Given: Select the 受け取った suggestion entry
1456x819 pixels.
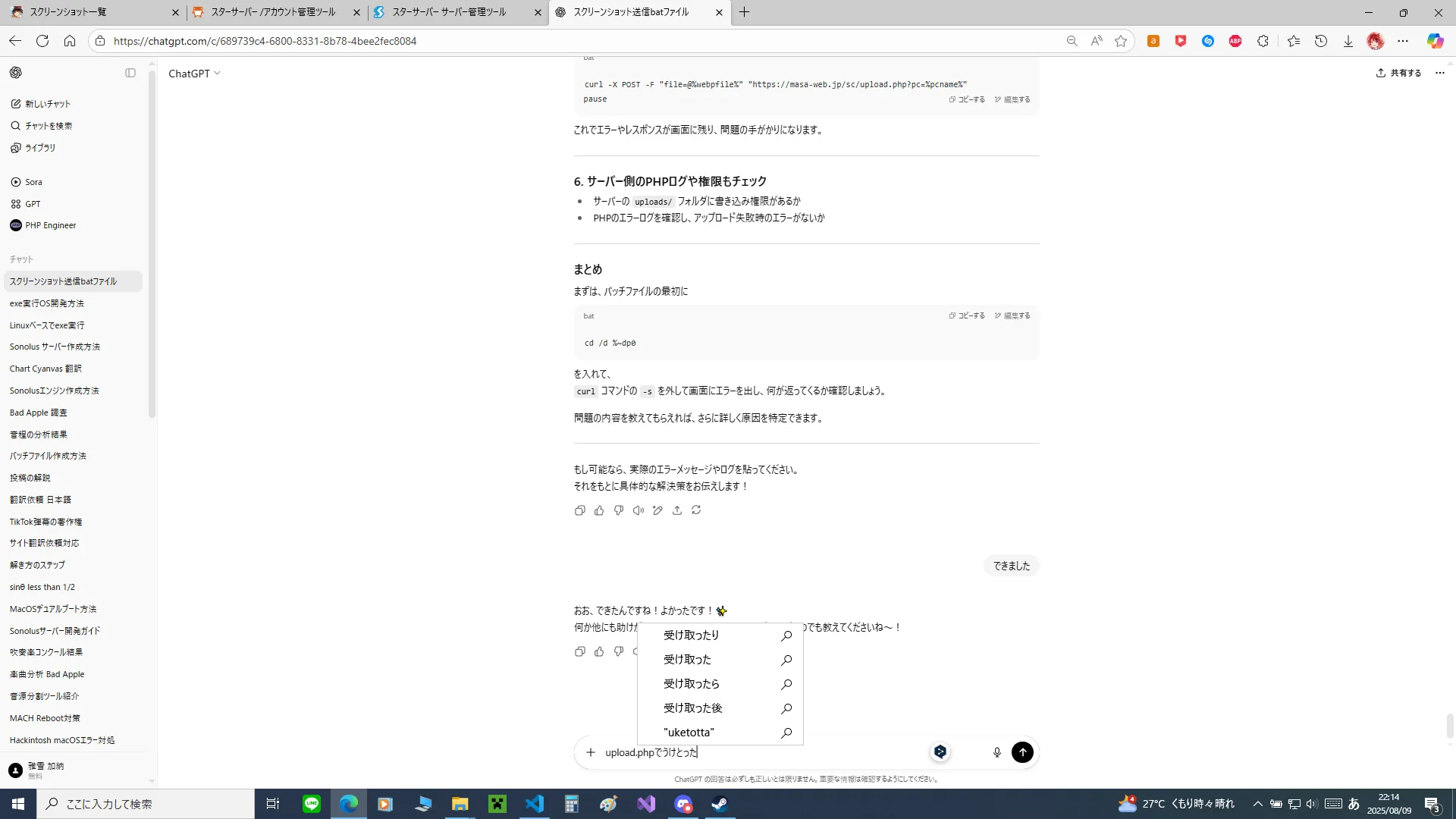Looking at the screenshot, I should pos(688,660).
